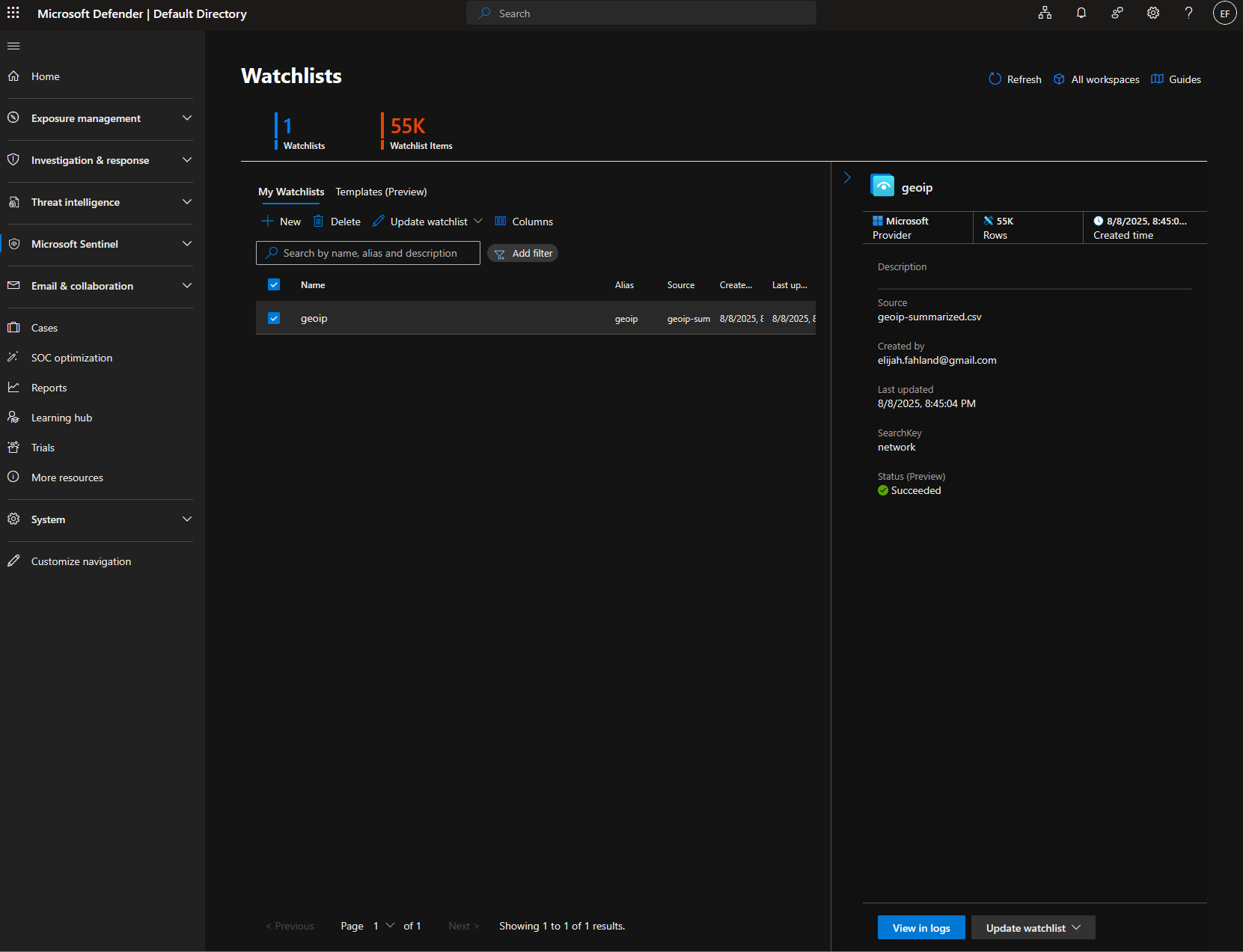Open Cases from the sidebar
Viewport: 1243px width, 952px height.
pos(44,328)
